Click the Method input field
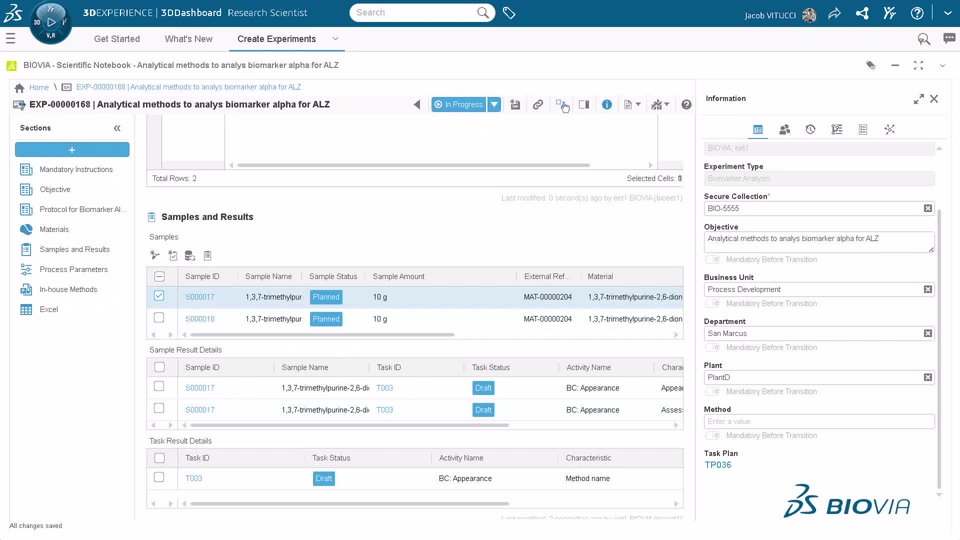 (819, 421)
